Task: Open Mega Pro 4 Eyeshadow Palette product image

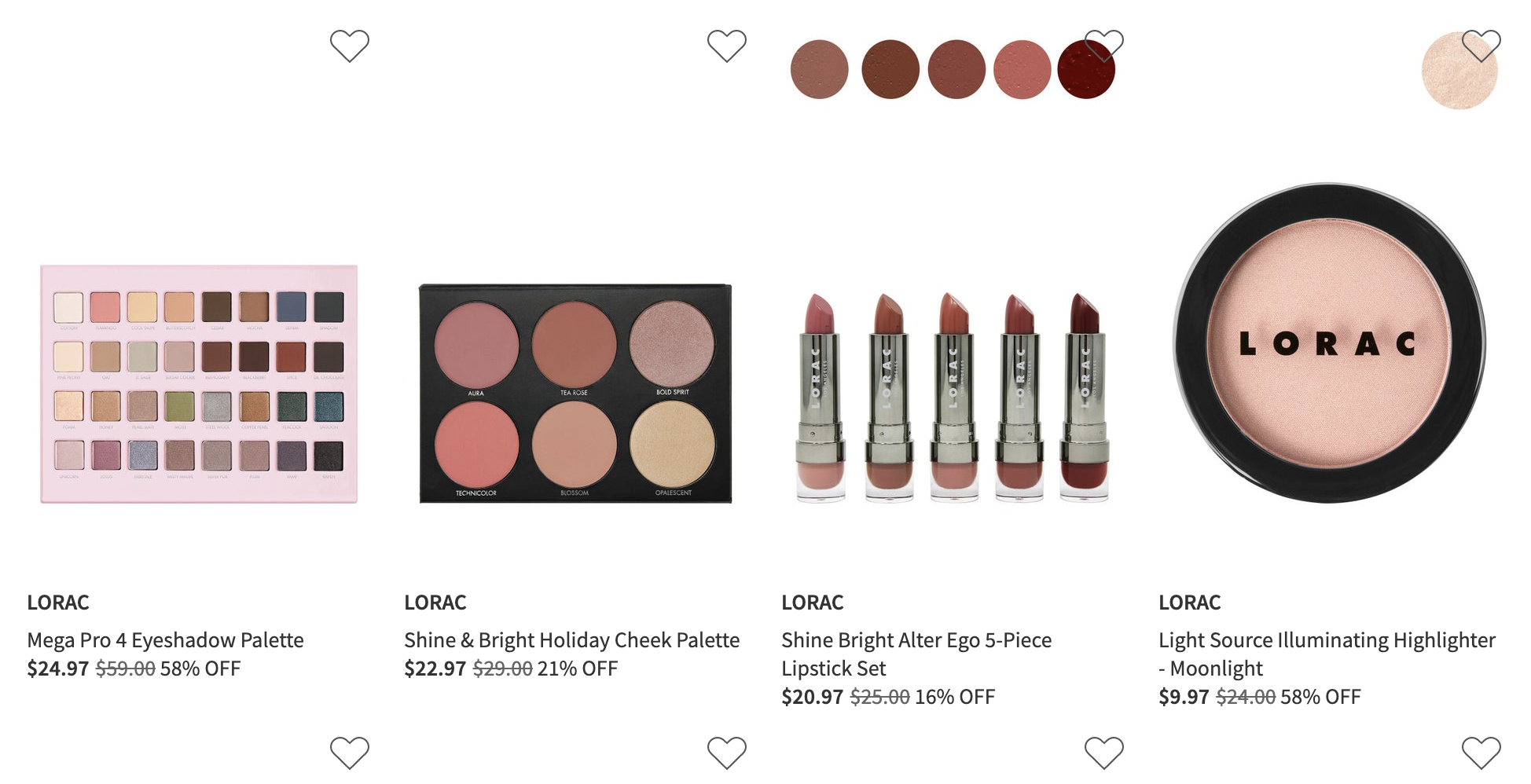Action: 199,384
